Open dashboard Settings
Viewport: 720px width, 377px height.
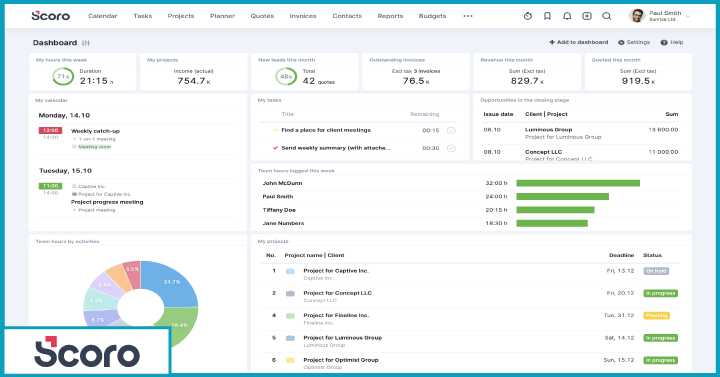pos(634,42)
